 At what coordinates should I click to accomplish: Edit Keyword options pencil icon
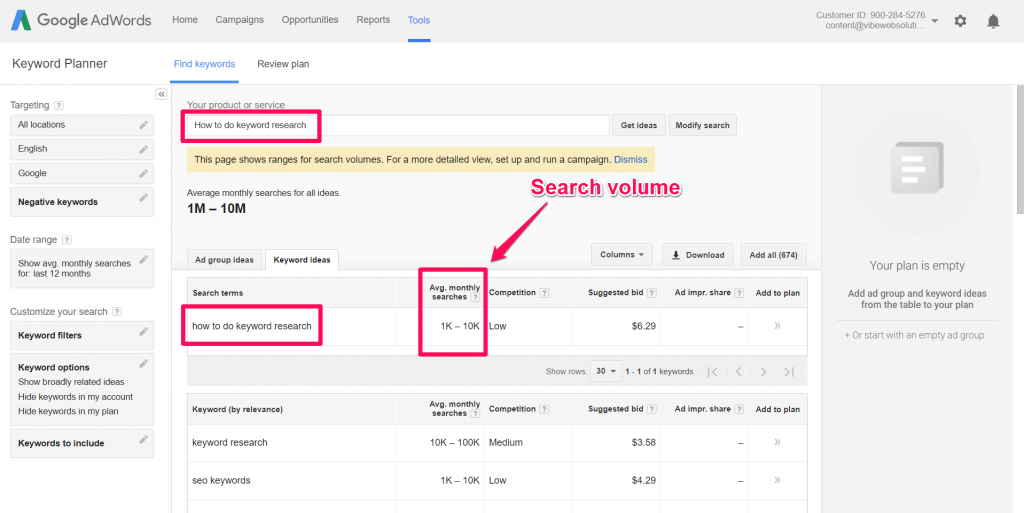pos(144,364)
